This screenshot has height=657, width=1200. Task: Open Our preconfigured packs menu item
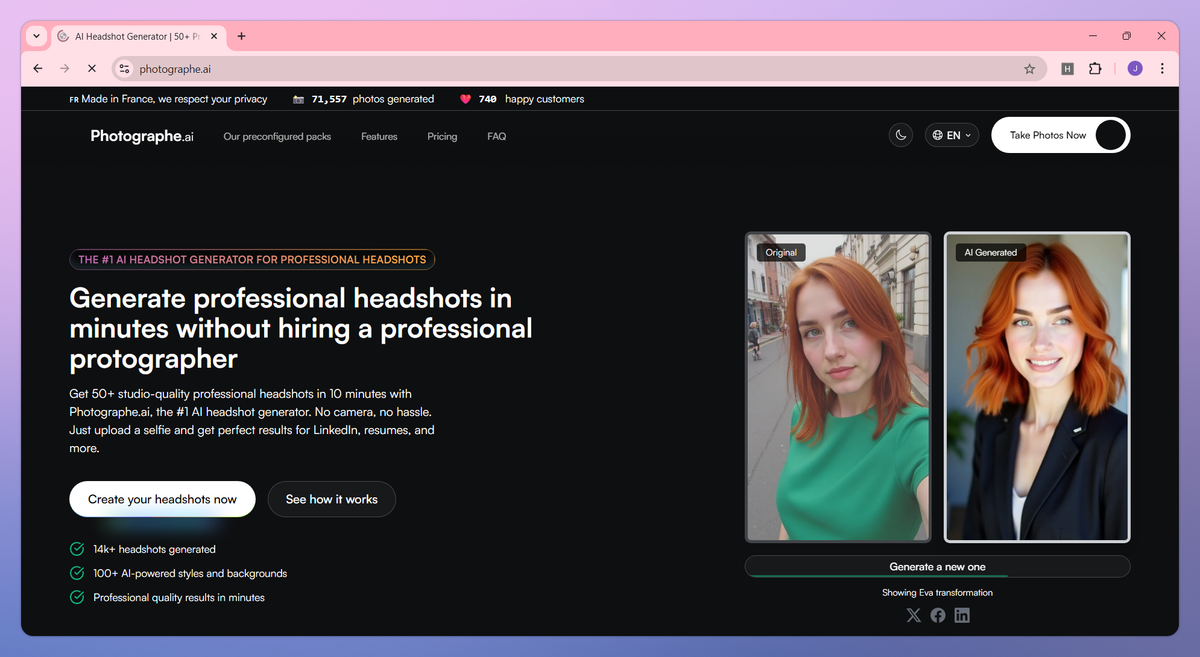pos(277,136)
